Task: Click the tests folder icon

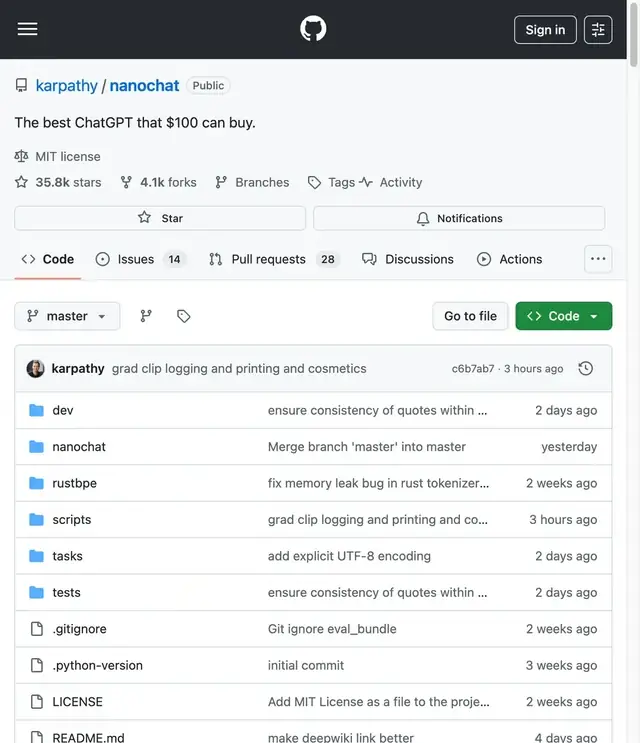Action: coord(36,592)
